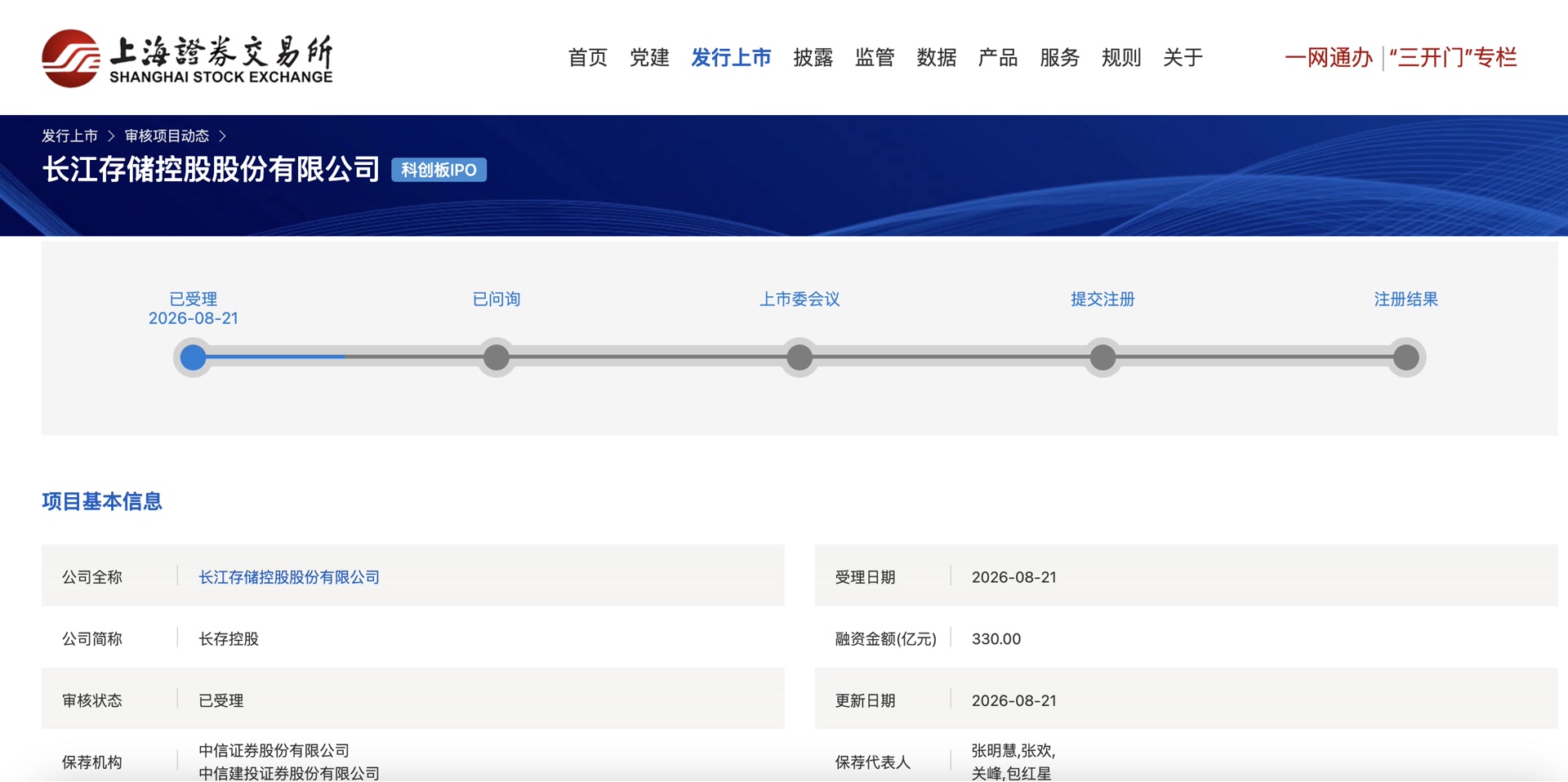This screenshot has width=1568, height=782.
Task: Click the 受理日期 field label
Action: [866, 577]
